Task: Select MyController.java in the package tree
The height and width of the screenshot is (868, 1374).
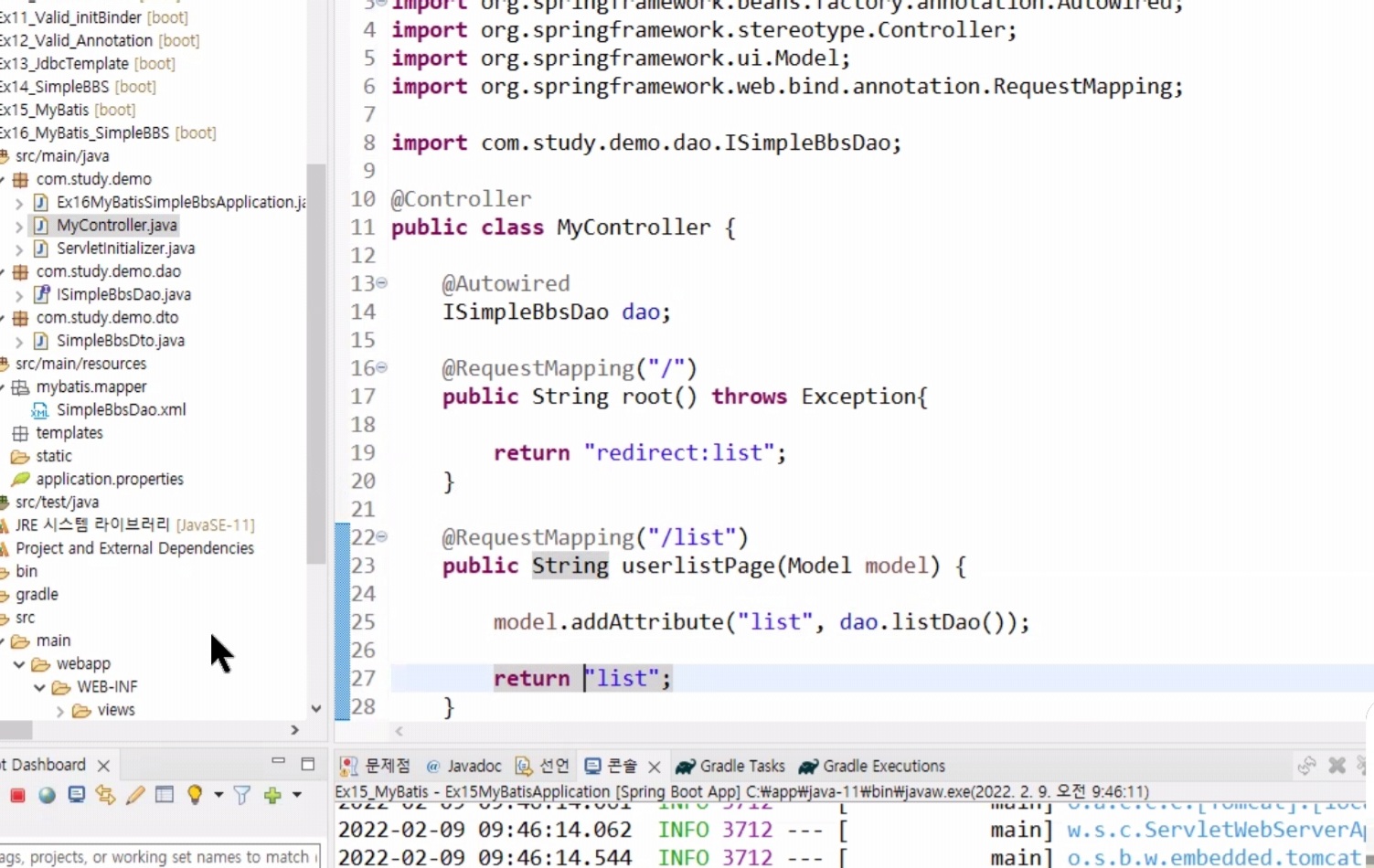Action: (116, 225)
